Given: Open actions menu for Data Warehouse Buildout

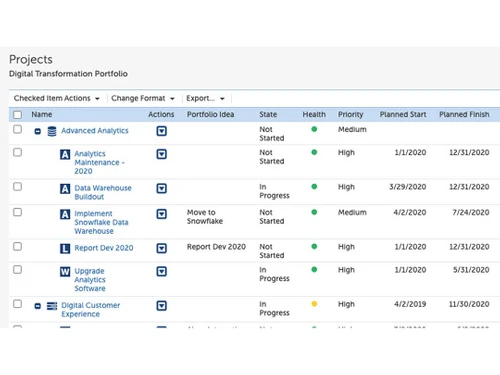Looking at the screenshot, I should click(x=162, y=188).
